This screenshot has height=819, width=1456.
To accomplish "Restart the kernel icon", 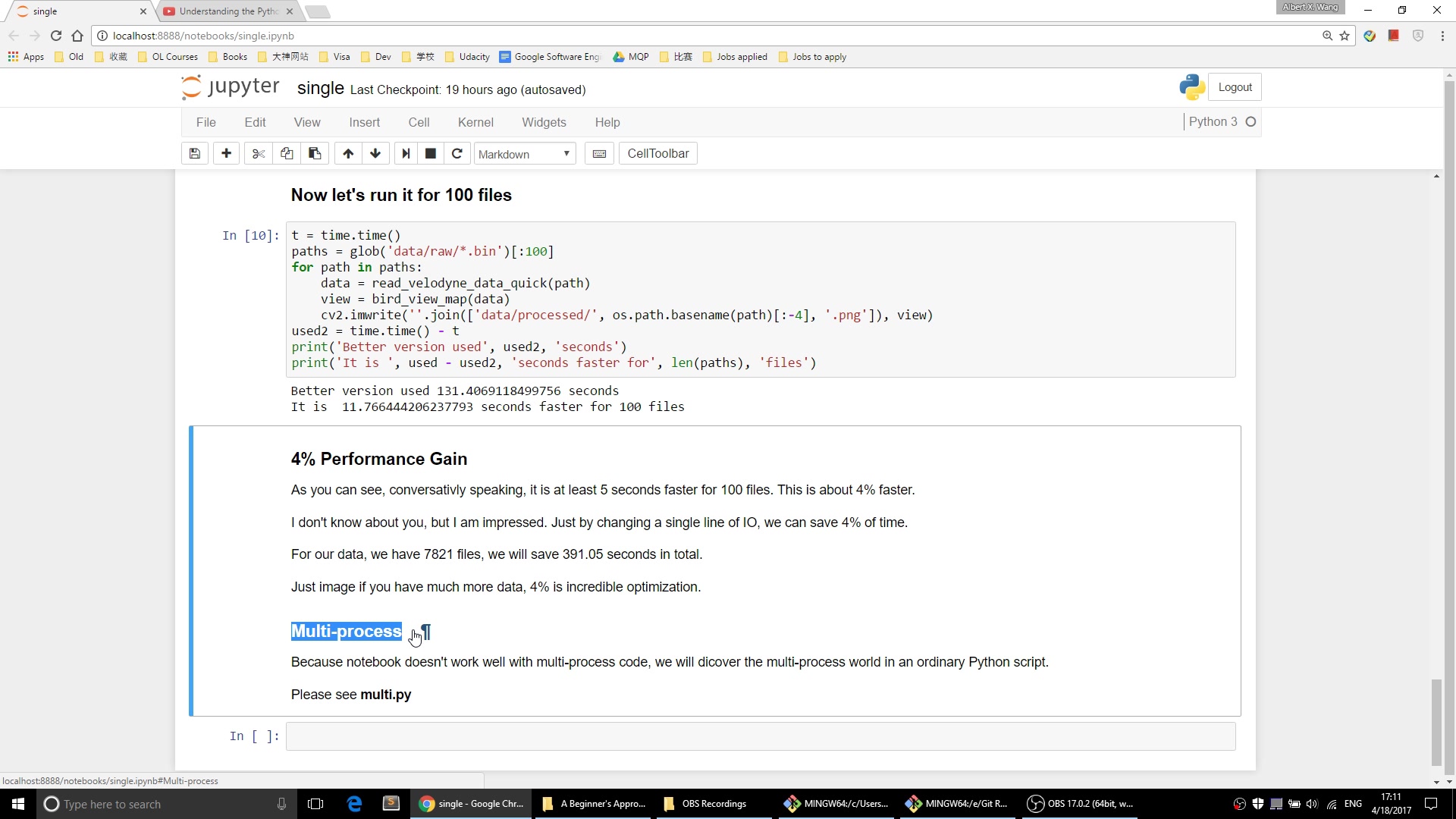I will [x=457, y=154].
